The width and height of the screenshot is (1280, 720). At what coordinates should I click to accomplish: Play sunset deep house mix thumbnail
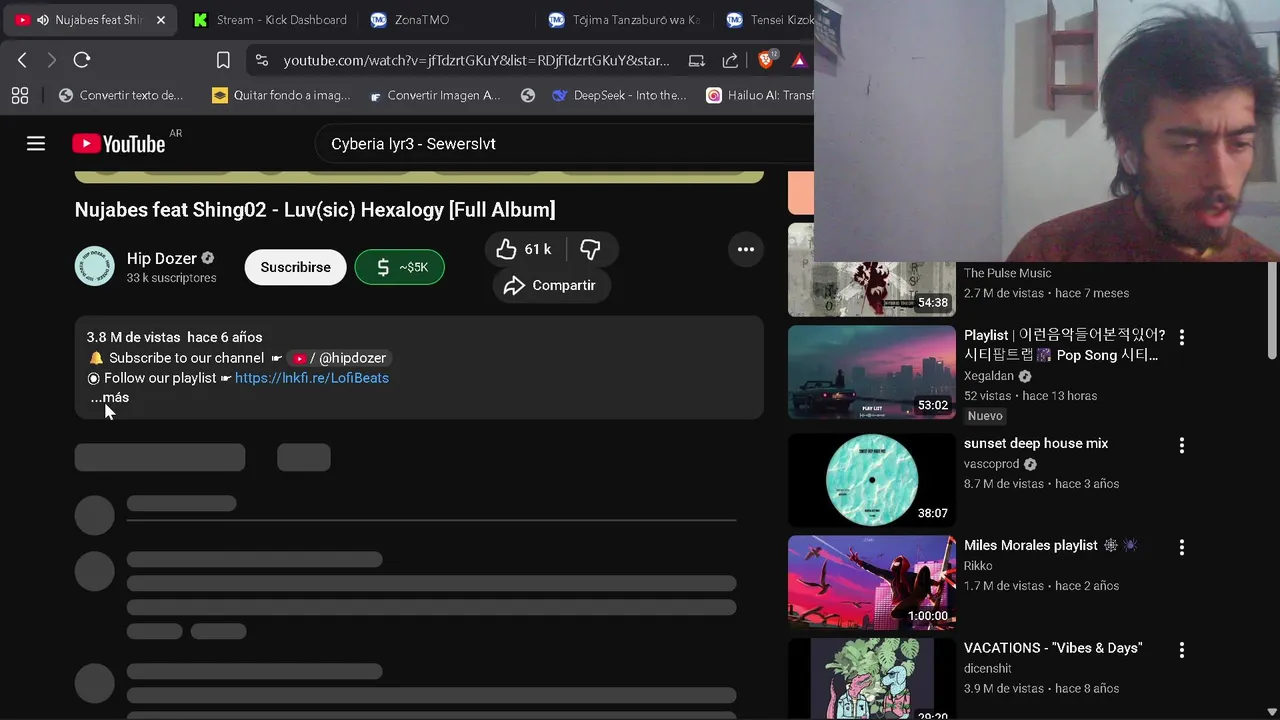pos(872,480)
